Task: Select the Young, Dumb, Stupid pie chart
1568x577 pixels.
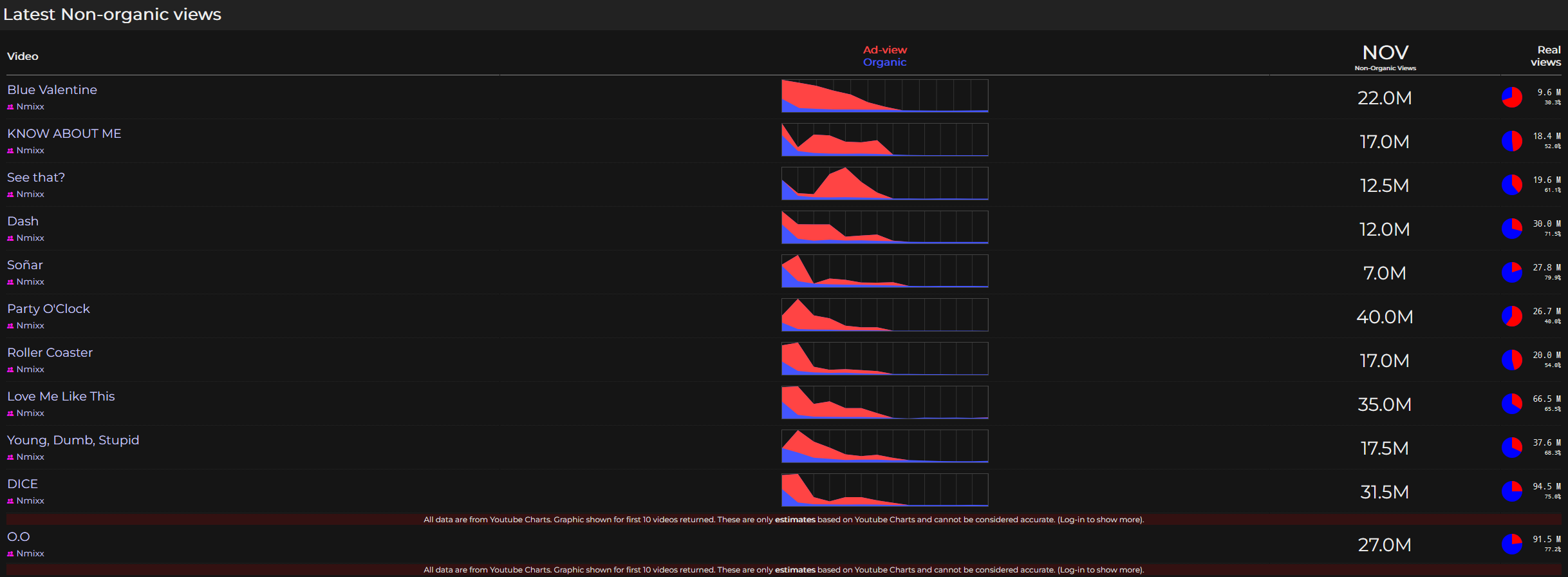Action: point(1512,448)
